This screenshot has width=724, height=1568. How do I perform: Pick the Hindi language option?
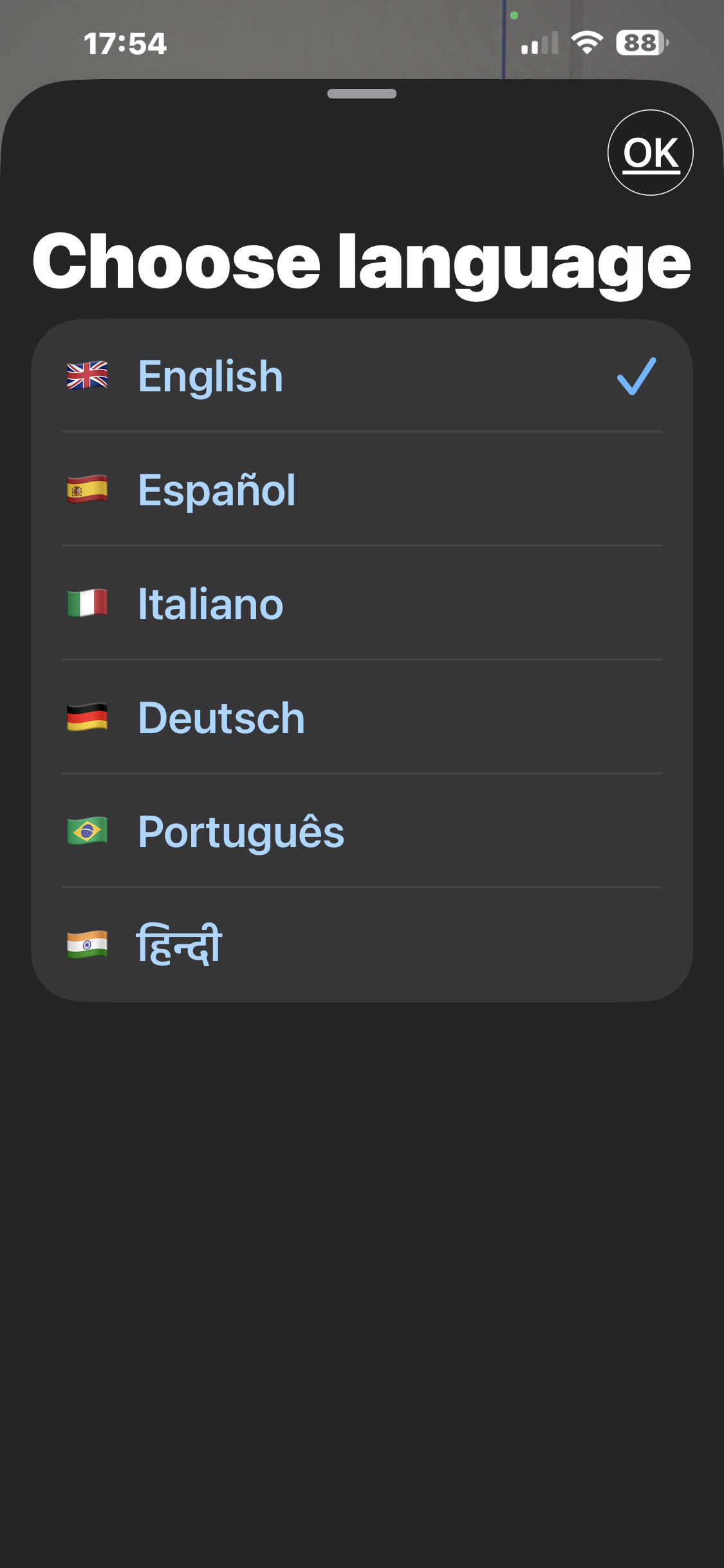click(x=180, y=945)
